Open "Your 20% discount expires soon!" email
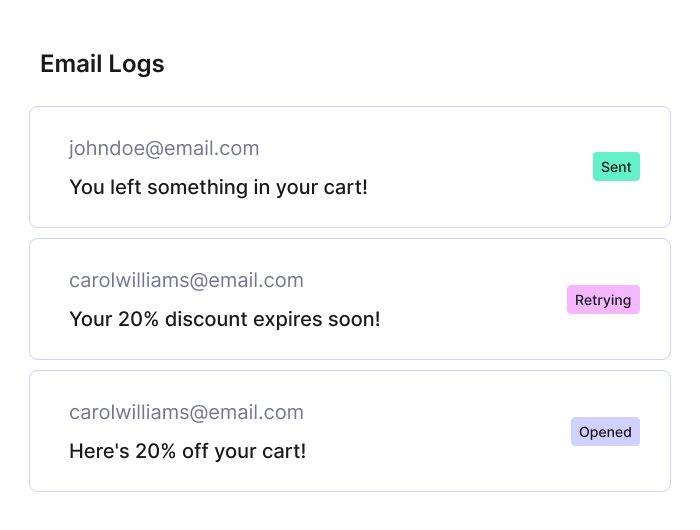This screenshot has width=700, height=530. (224, 319)
